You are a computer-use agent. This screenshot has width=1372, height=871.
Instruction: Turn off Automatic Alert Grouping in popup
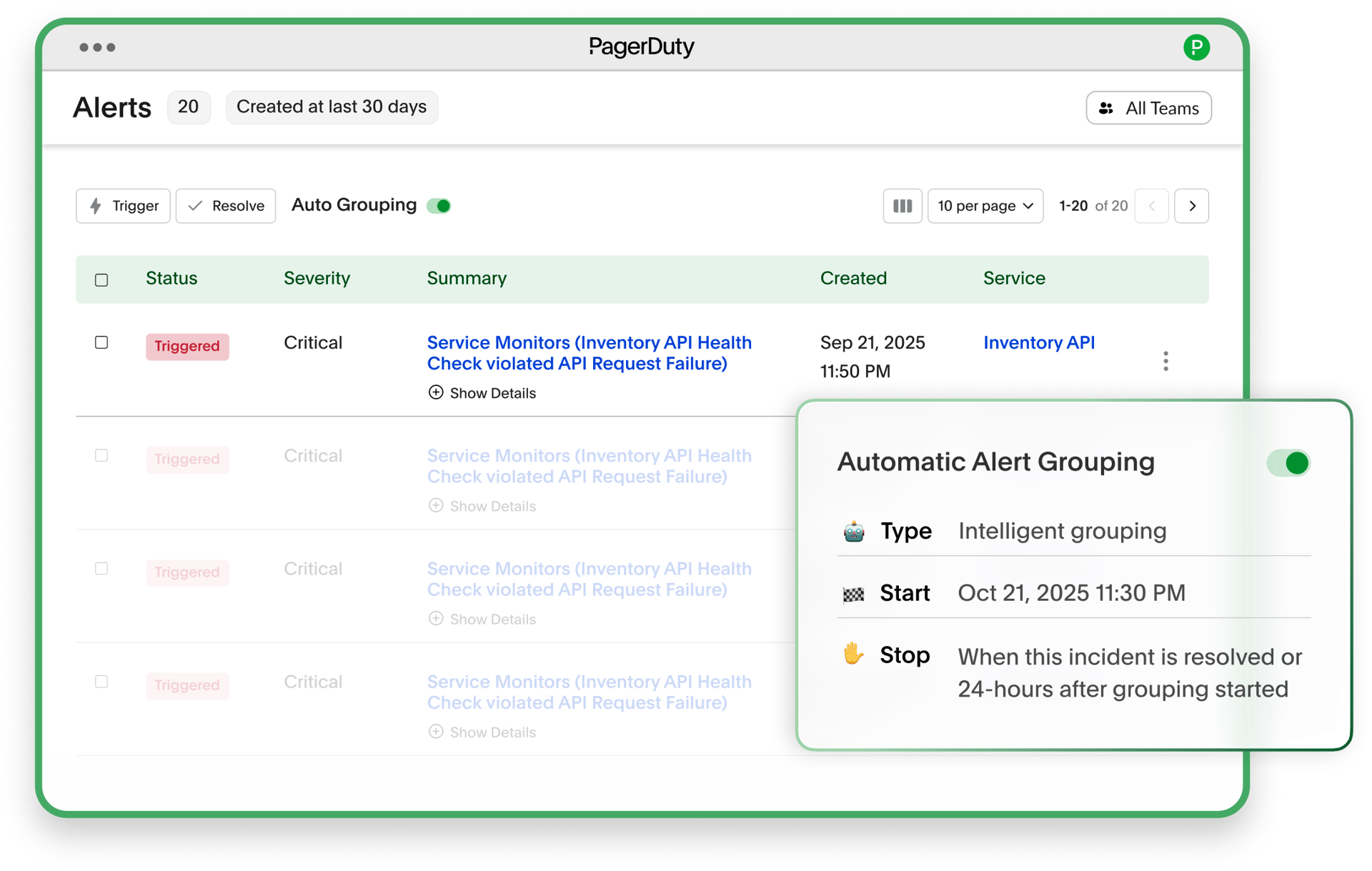[x=1287, y=462]
